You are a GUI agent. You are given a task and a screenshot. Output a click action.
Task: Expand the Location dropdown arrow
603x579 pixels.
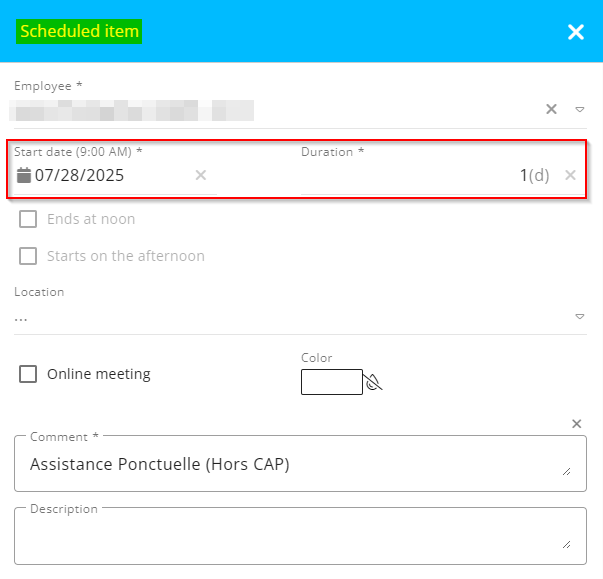tap(579, 317)
